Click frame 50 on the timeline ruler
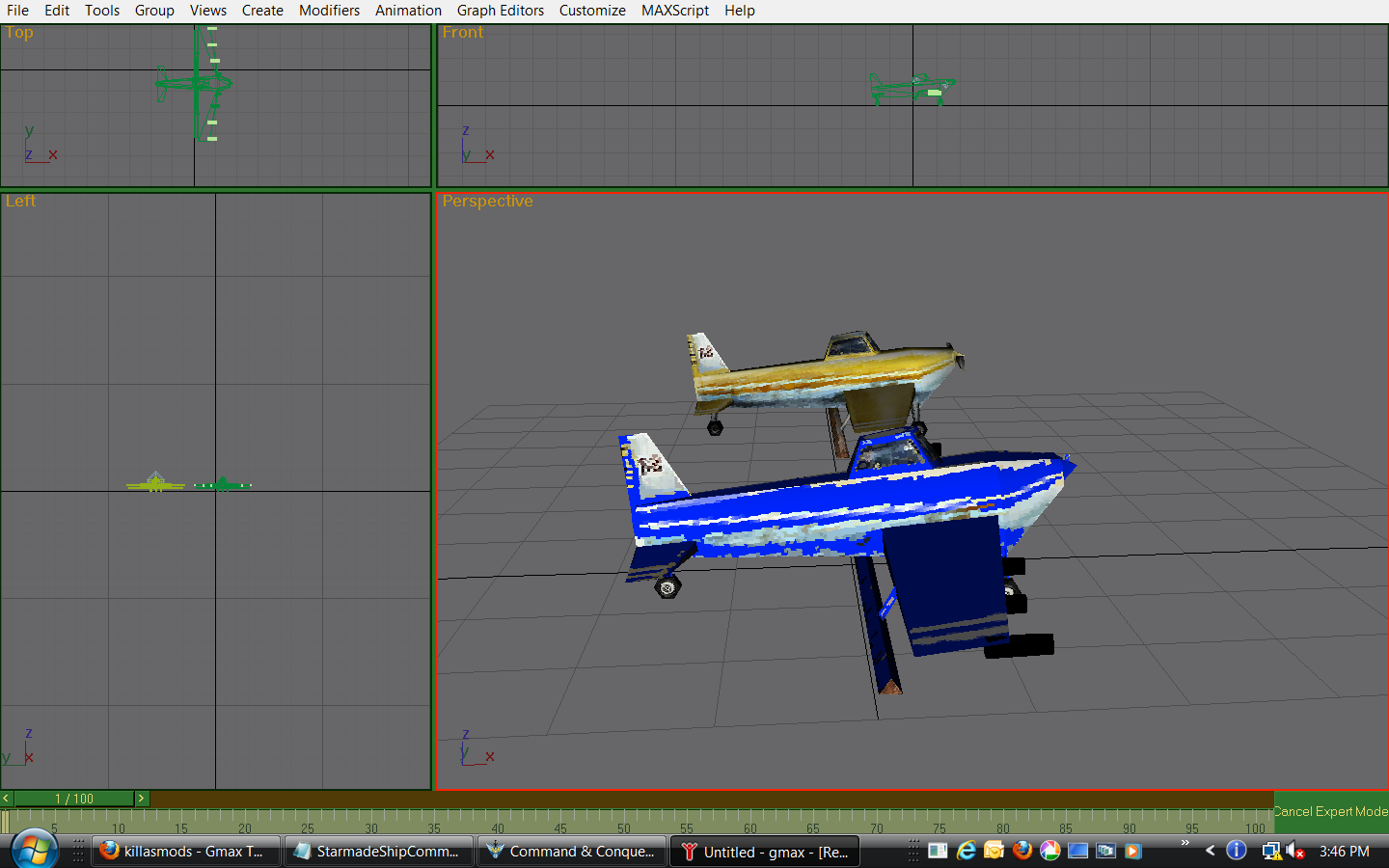Screen dimensions: 1389x868 [622, 823]
